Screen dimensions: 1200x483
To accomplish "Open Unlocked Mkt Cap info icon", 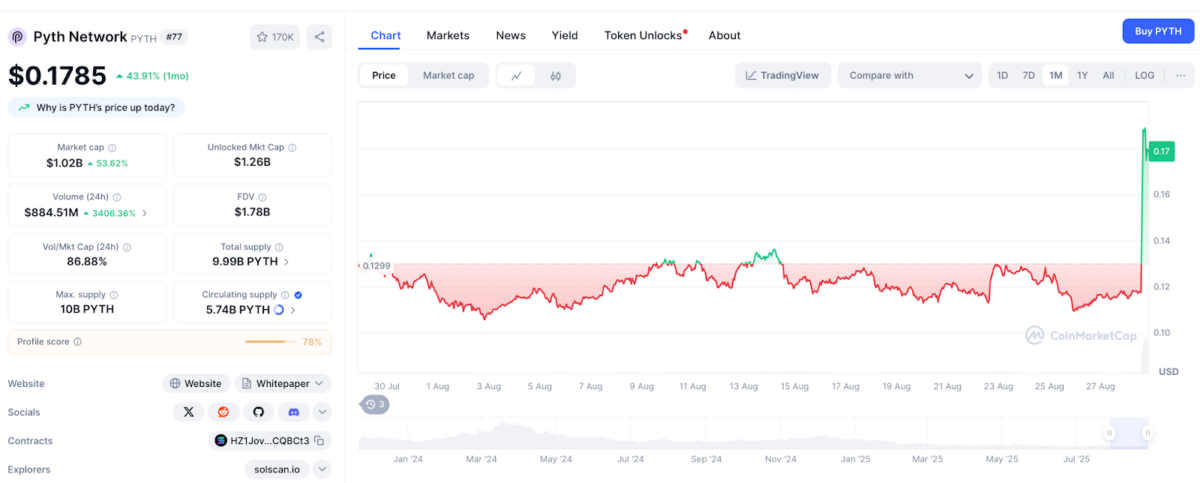I will pos(292,147).
